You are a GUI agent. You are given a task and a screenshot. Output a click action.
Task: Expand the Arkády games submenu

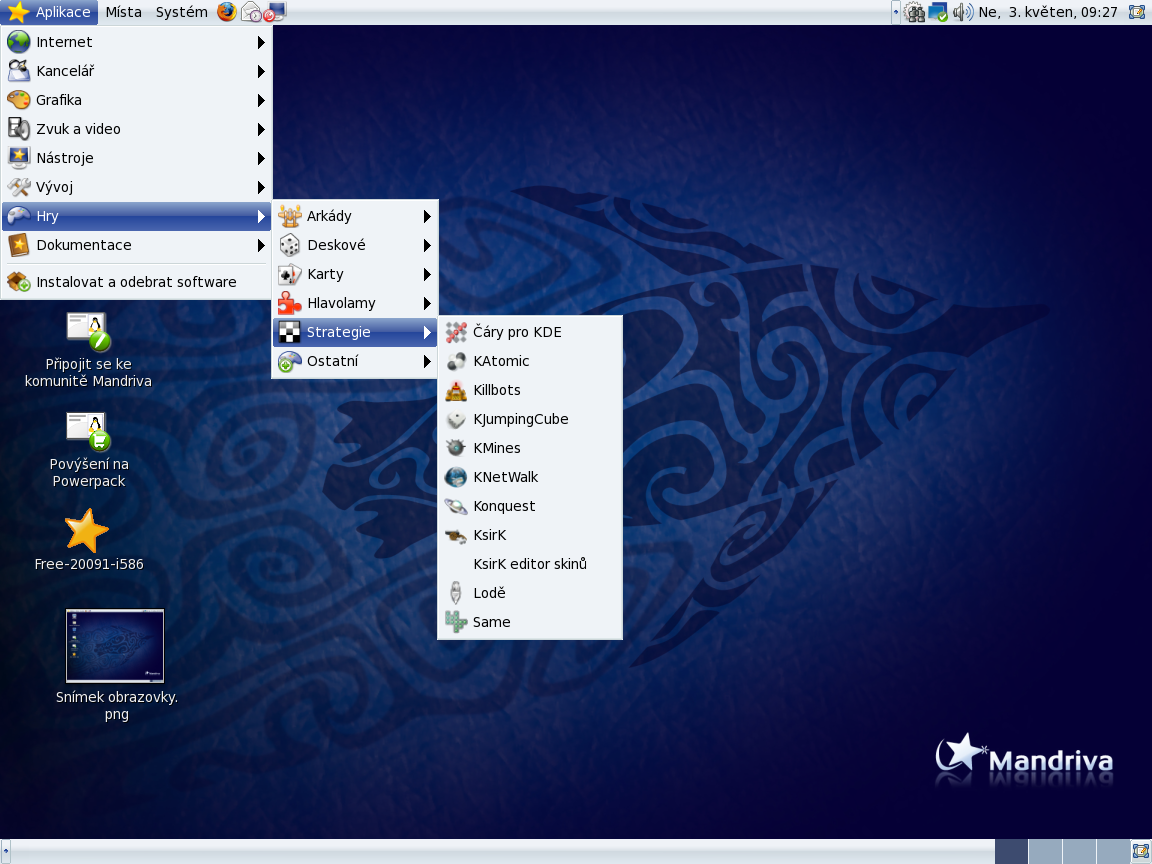(x=355, y=216)
